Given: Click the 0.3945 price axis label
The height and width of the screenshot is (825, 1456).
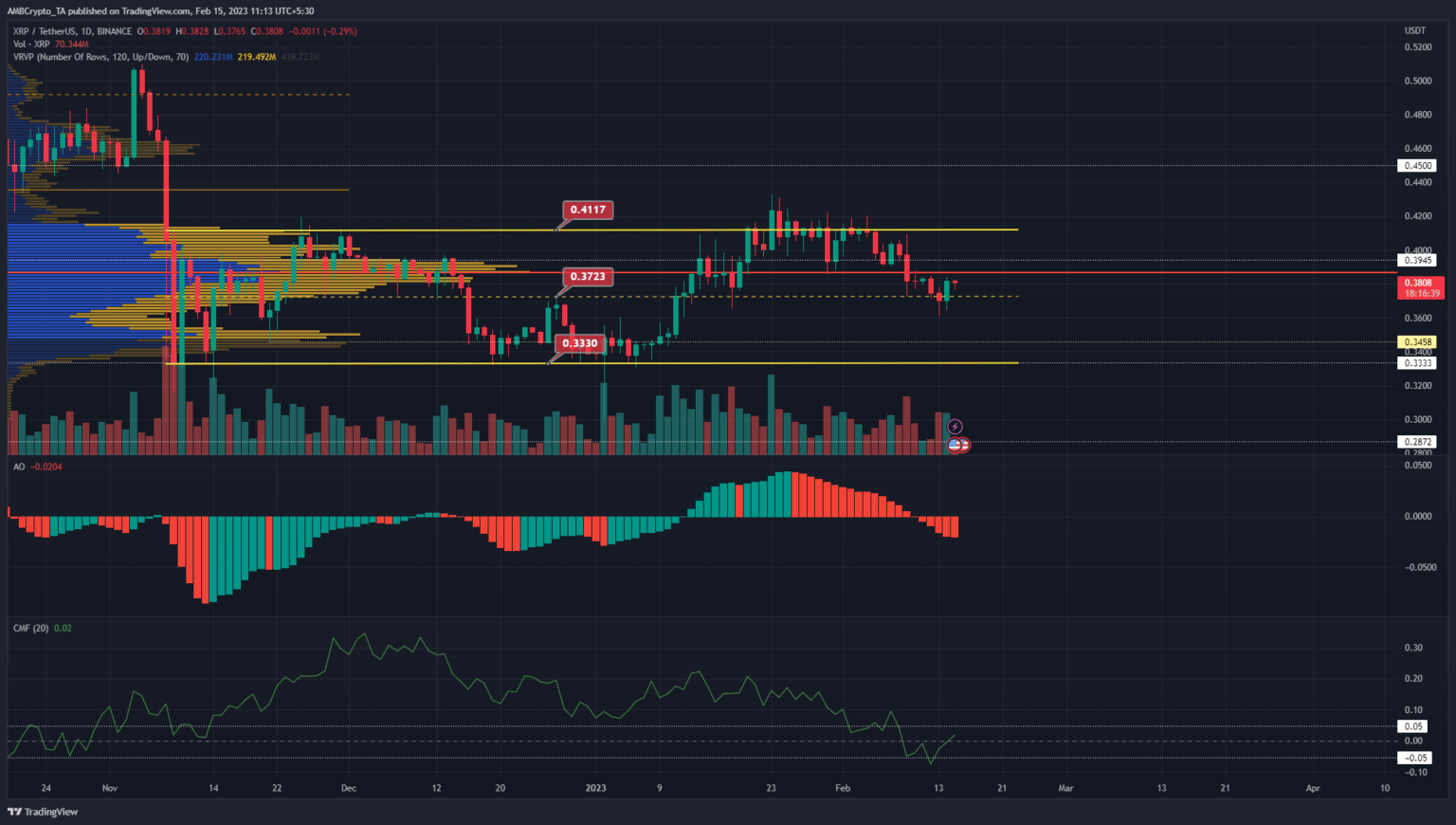Looking at the screenshot, I should tap(1417, 261).
